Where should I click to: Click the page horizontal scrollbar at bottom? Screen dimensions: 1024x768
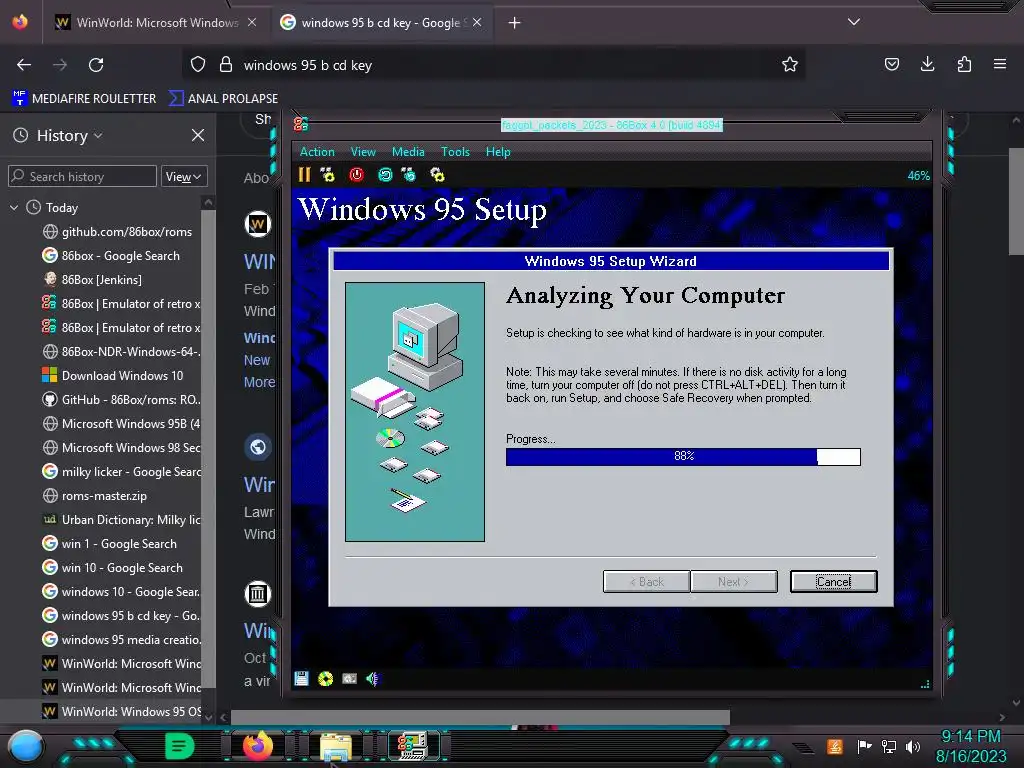pos(481,717)
